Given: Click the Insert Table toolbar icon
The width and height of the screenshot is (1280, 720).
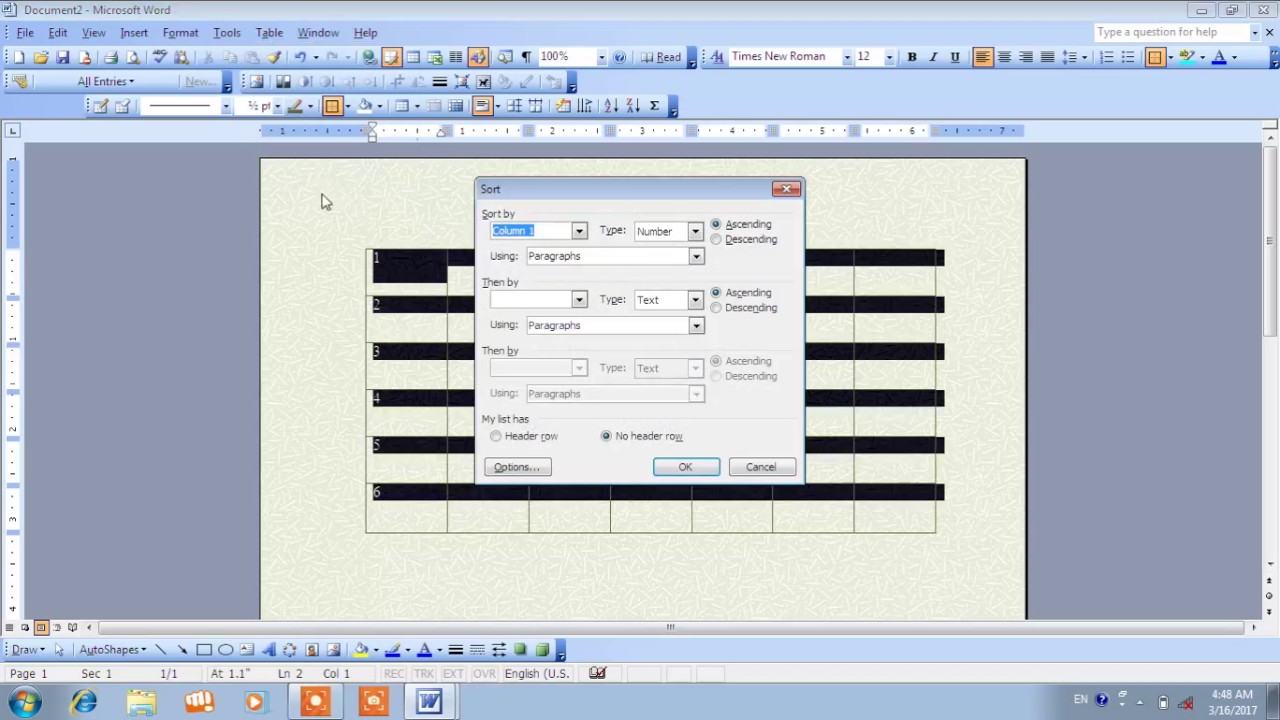Looking at the screenshot, I should click(x=412, y=57).
